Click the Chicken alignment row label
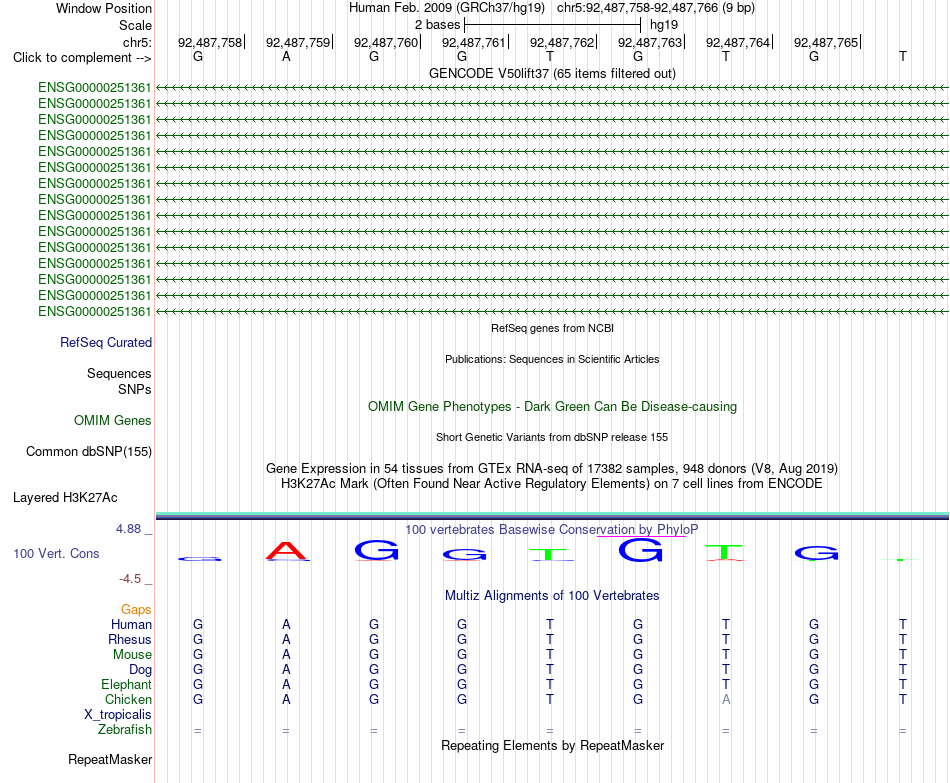The width and height of the screenshot is (950, 783). 128,700
